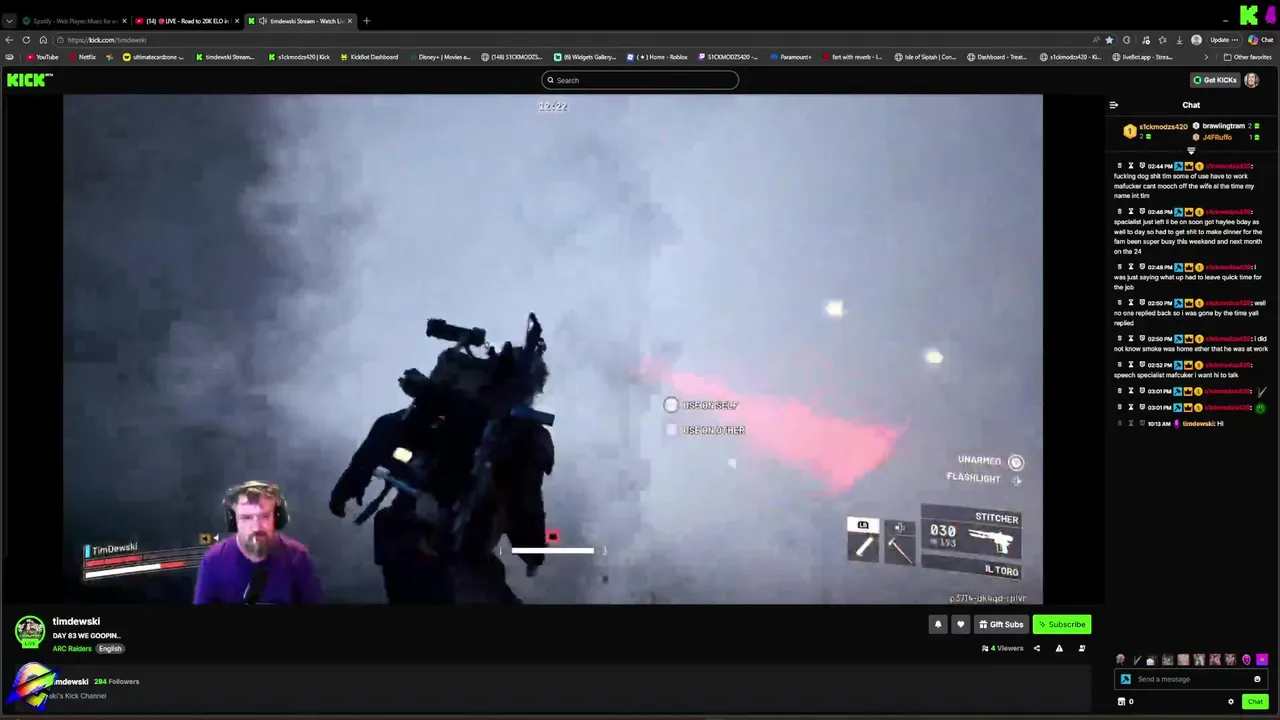1280x720 pixels.
Task: Click the Search box on Kick
Action: coord(640,80)
